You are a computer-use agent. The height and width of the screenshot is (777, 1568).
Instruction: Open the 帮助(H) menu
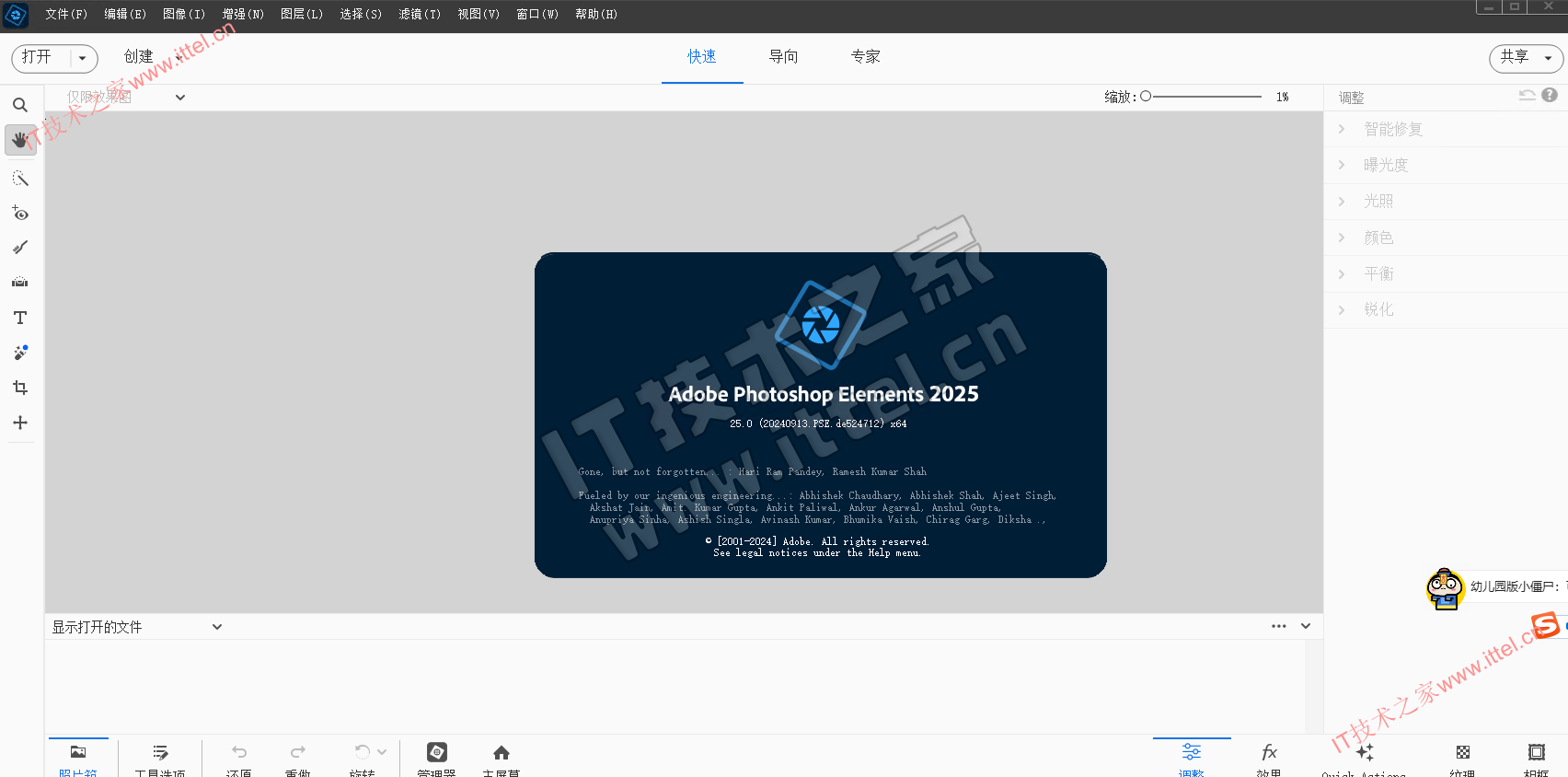596,15
